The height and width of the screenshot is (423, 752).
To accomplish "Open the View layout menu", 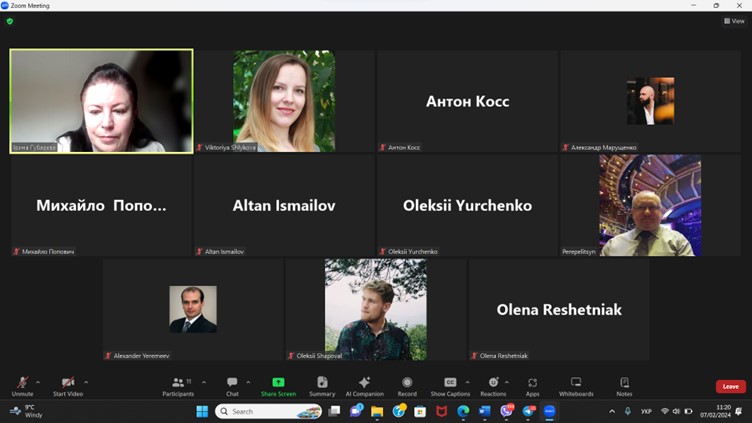I will click(x=734, y=21).
